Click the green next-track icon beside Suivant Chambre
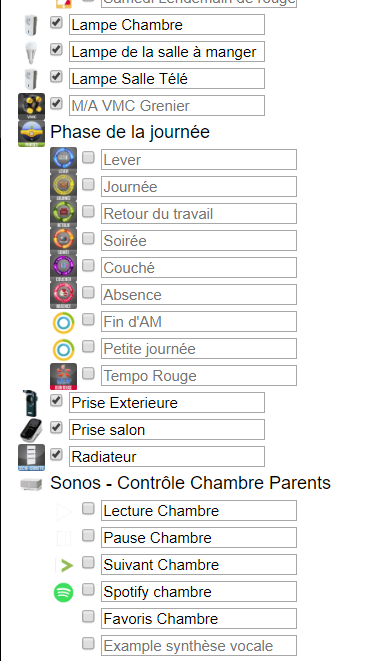The width and height of the screenshot is (376, 661). click(64, 565)
